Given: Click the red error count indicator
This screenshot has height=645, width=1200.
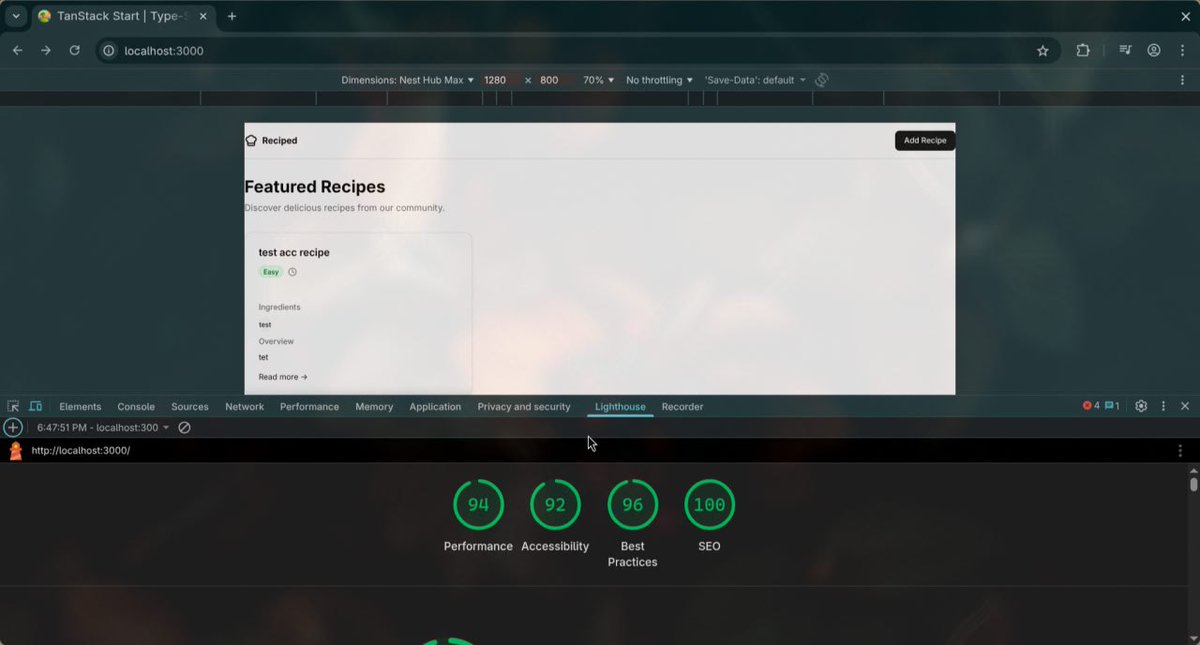Looking at the screenshot, I should click(x=1091, y=406).
